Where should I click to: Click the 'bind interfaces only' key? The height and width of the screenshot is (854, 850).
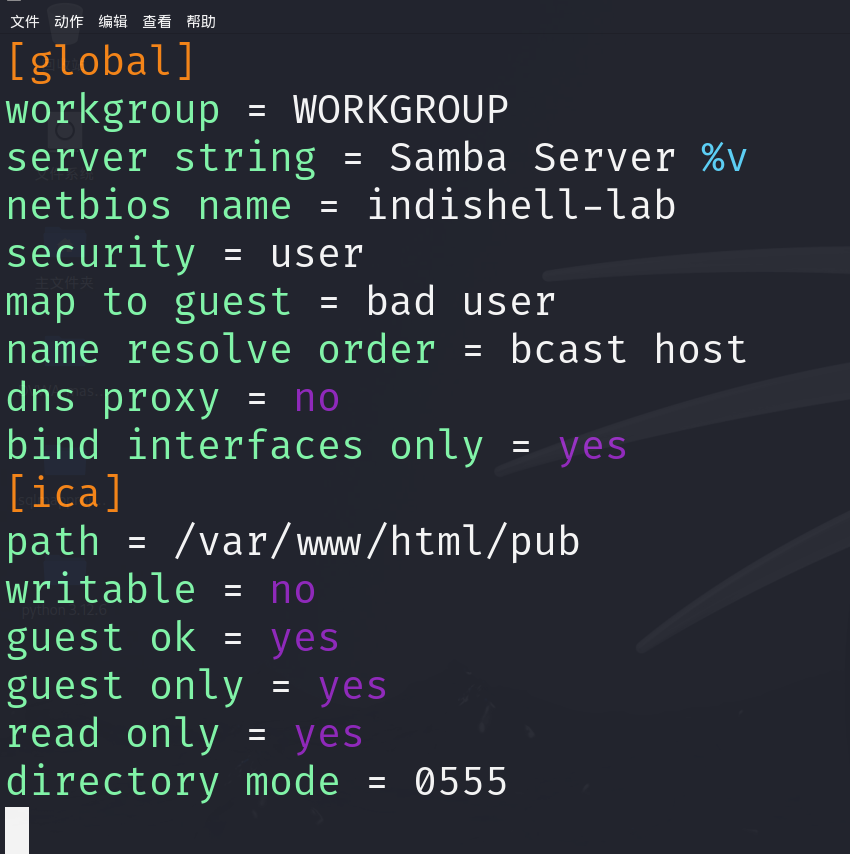tap(244, 446)
